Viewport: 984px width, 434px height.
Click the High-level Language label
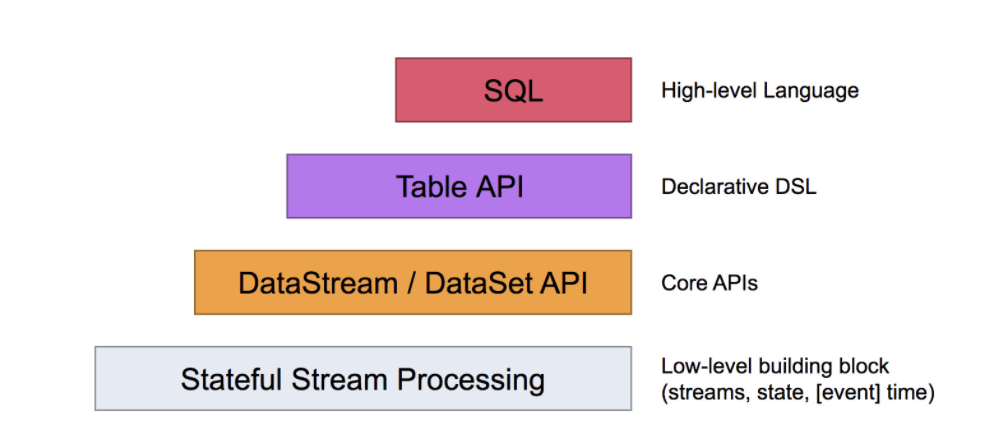[759, 91]
